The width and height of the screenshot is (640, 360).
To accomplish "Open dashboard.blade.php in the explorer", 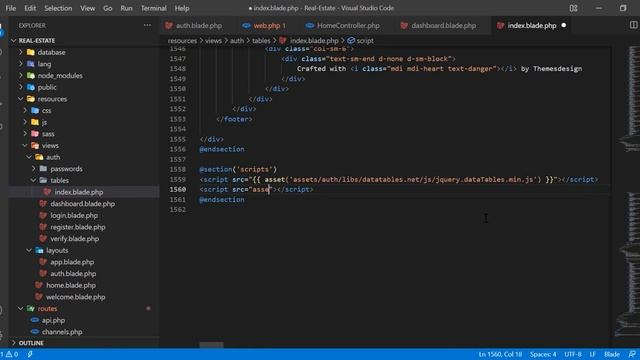I will (x=82, y=204).
